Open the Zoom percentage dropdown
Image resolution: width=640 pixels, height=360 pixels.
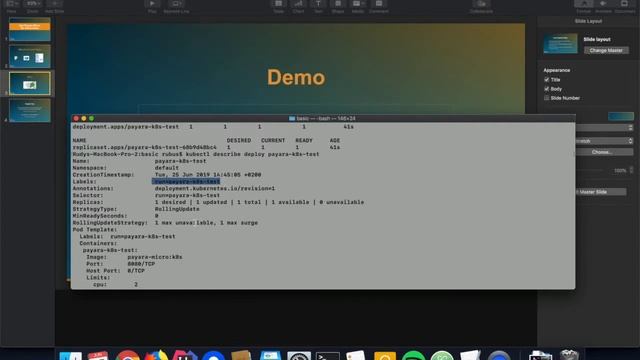32,5
